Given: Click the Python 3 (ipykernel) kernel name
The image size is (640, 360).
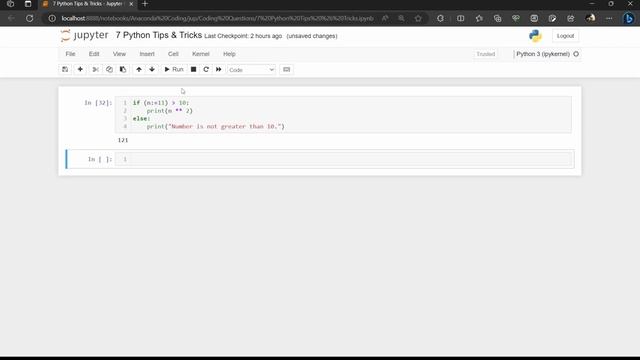Looking at the screenshot, I should click(x=543, y=54).
